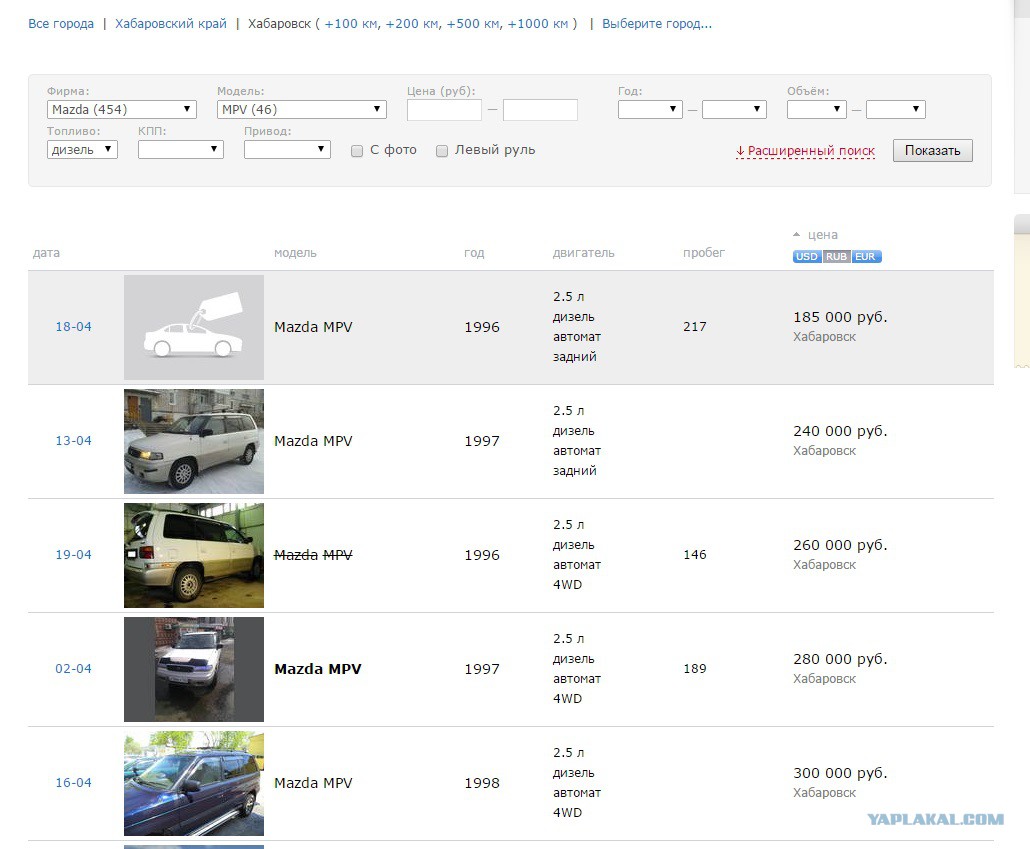Focus the maximum price input field
The image size is (1030, 849).
pos(540,110)
